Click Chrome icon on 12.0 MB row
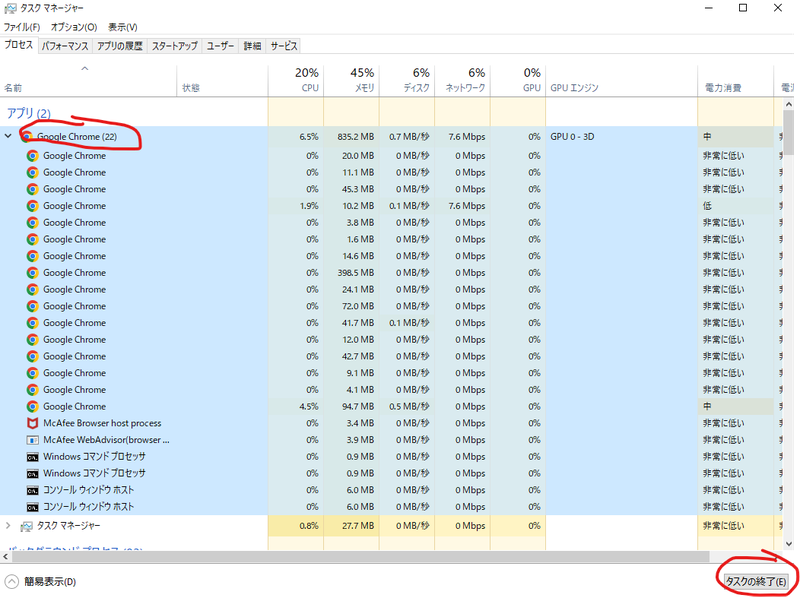800x598 pixels. pos(33,340)
